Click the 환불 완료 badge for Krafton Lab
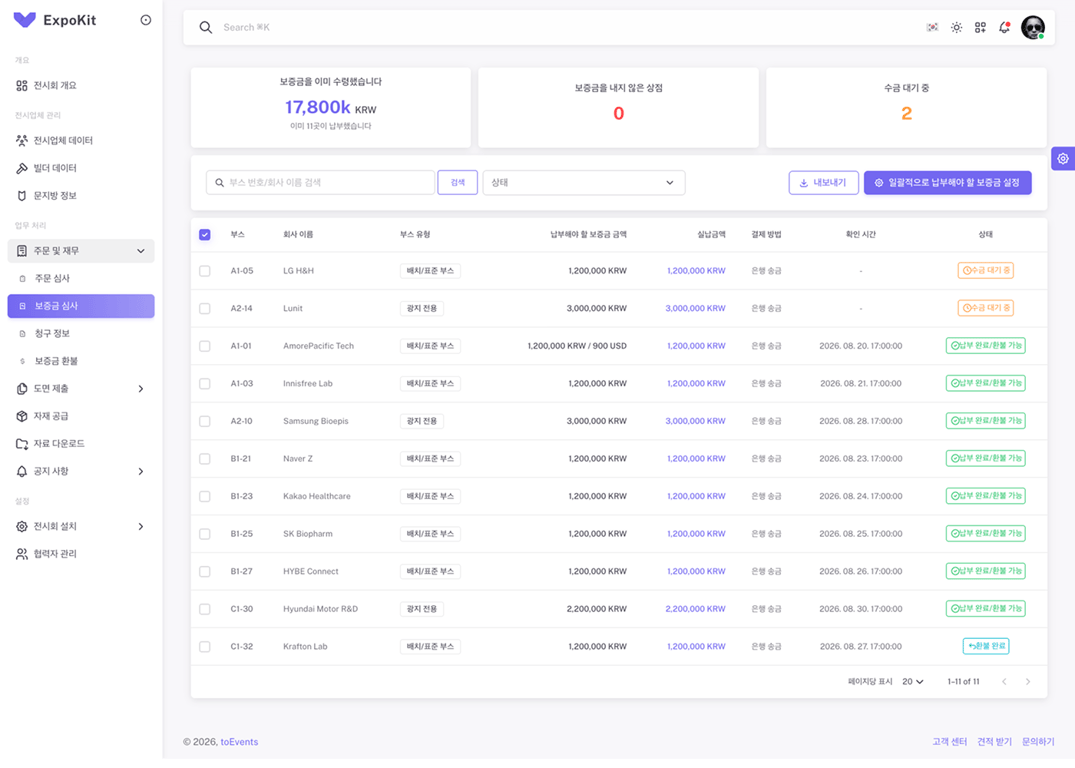This screenshot has width=1075, height=768. (985, 646)
